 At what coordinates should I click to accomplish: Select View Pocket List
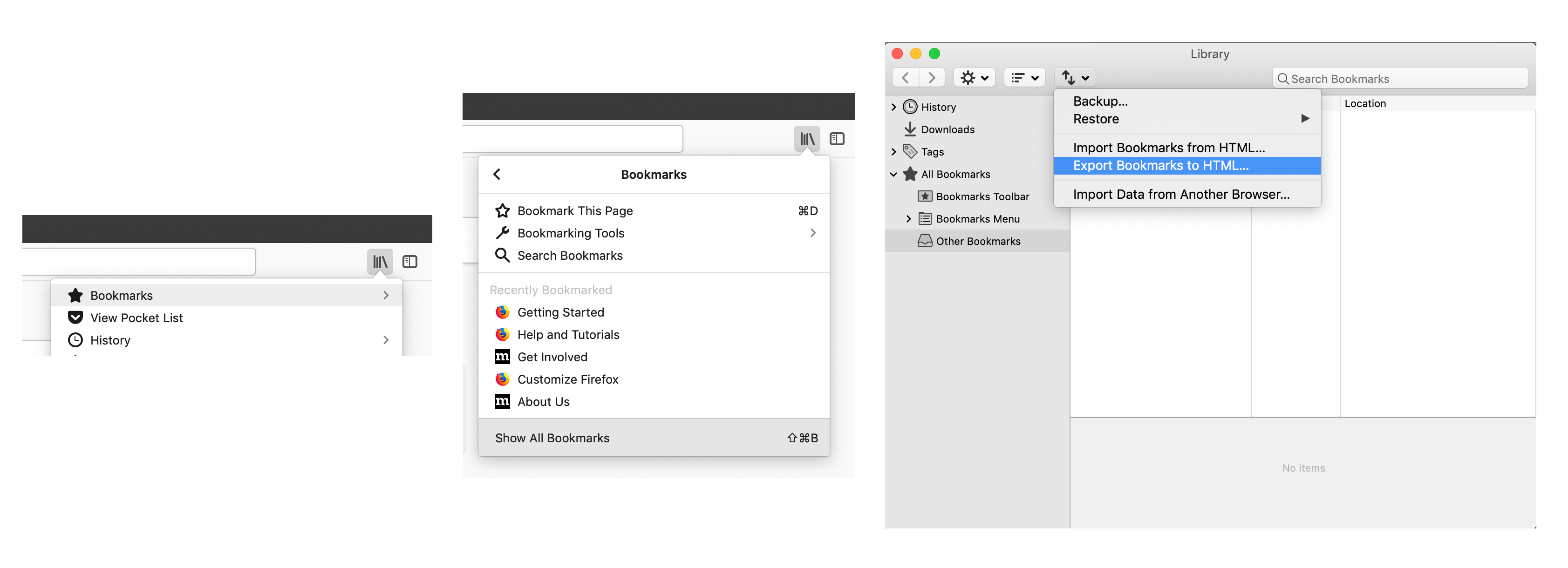(227, 318)
